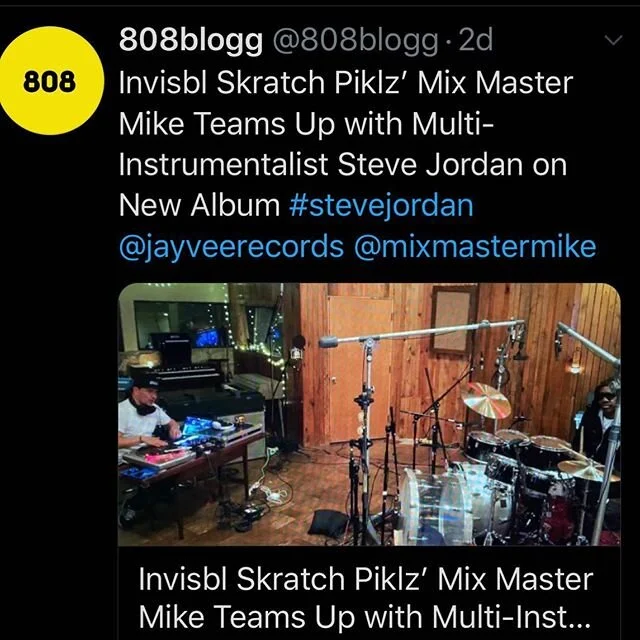Click the gray @808blogg handle
640x640 pixels.
pos(355,40)
